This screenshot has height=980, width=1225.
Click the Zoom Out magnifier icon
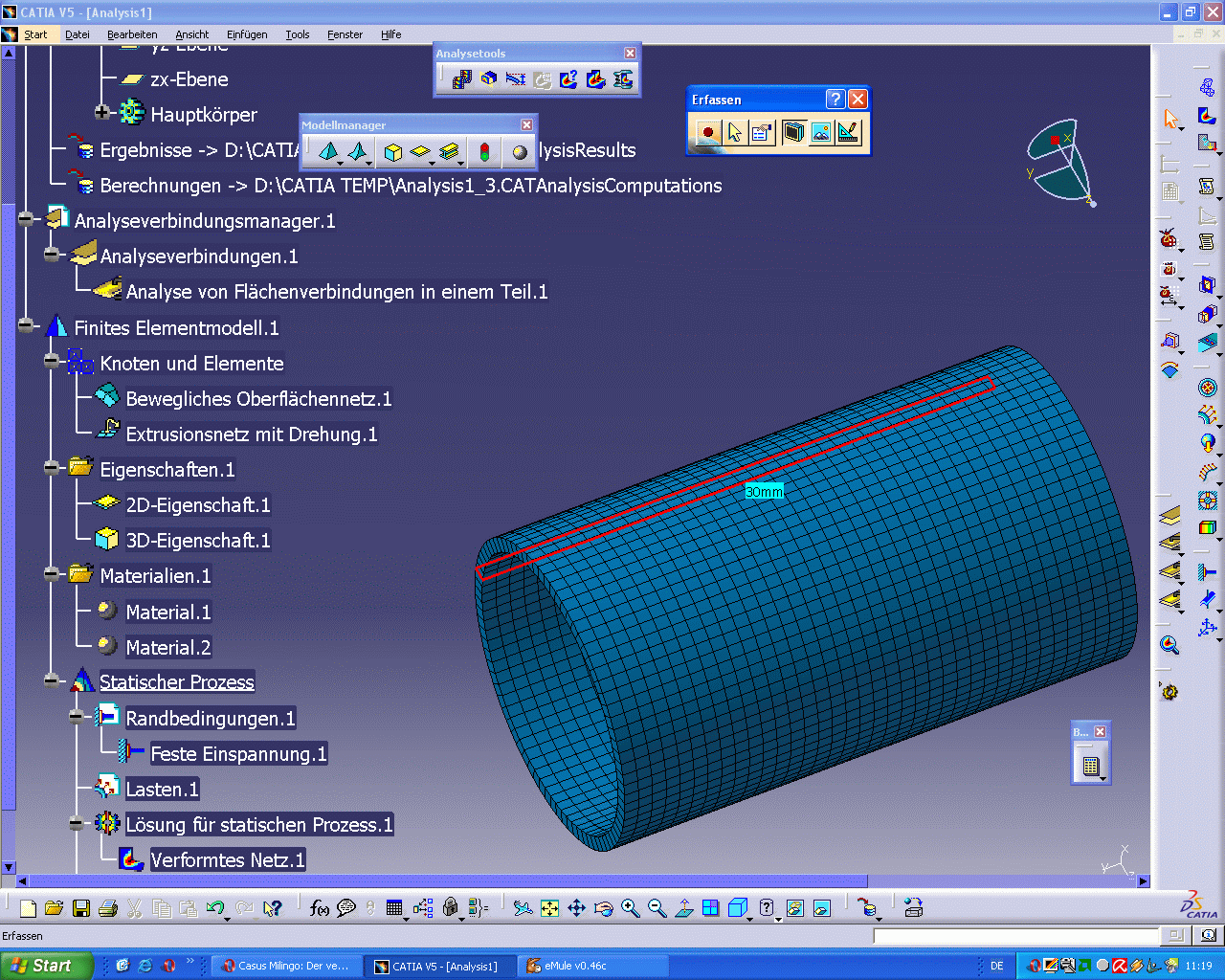coord(657,908)
